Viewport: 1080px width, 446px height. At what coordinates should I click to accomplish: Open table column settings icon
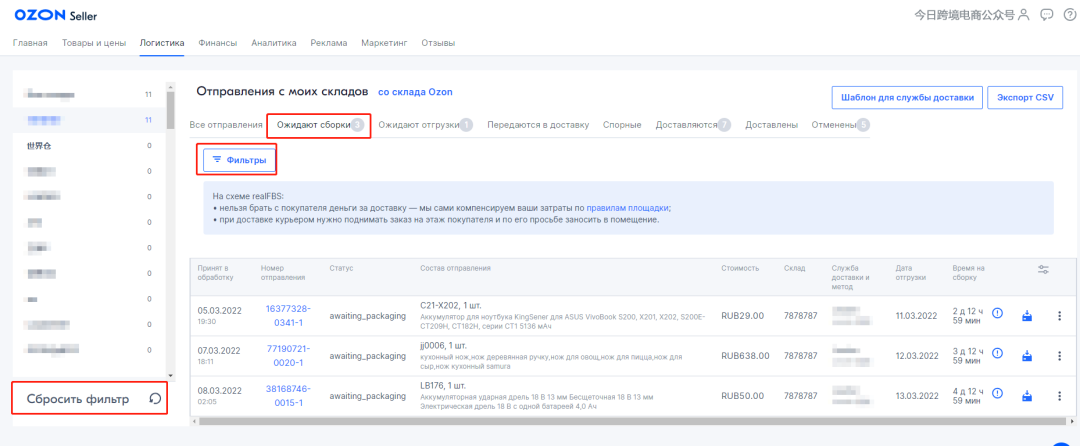tap(1043, 271)
